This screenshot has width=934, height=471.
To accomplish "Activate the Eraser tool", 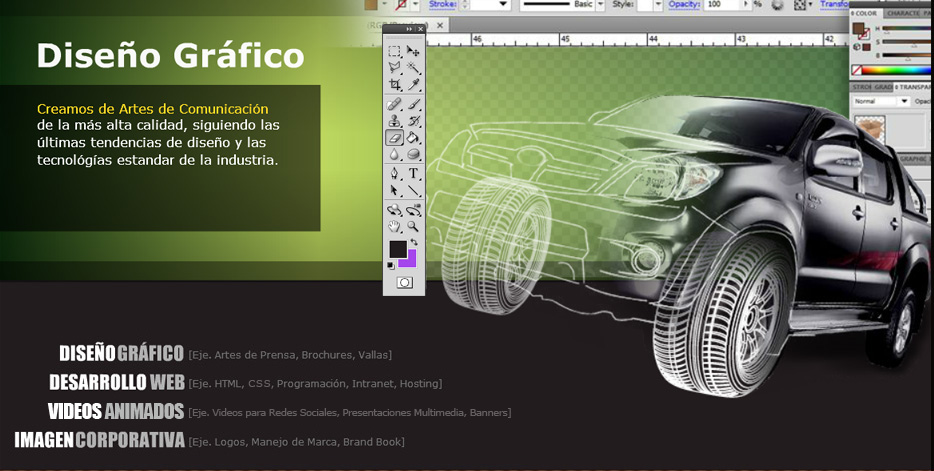I will click(x=395, y=138).
